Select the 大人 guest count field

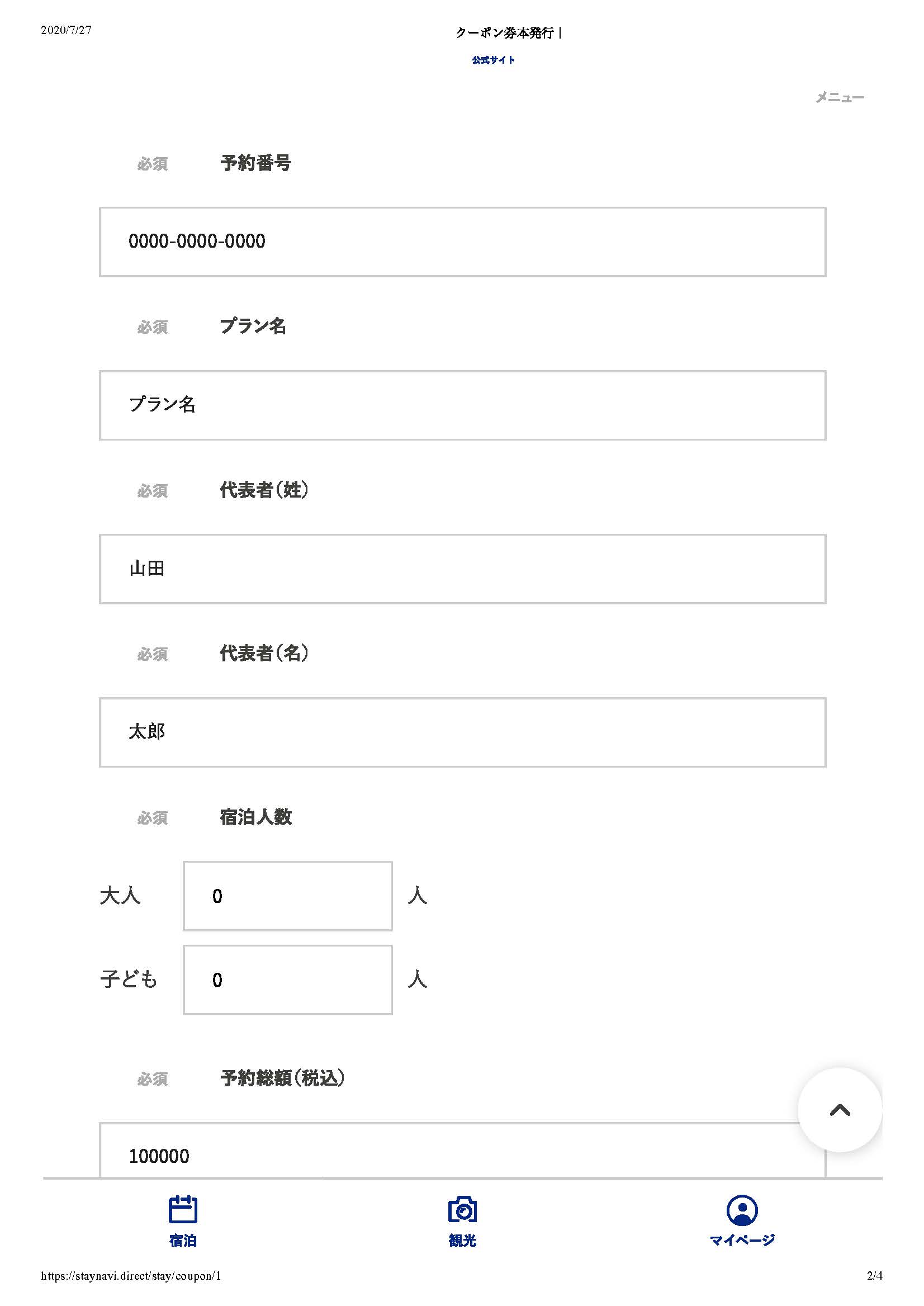[x=287, y=896]
